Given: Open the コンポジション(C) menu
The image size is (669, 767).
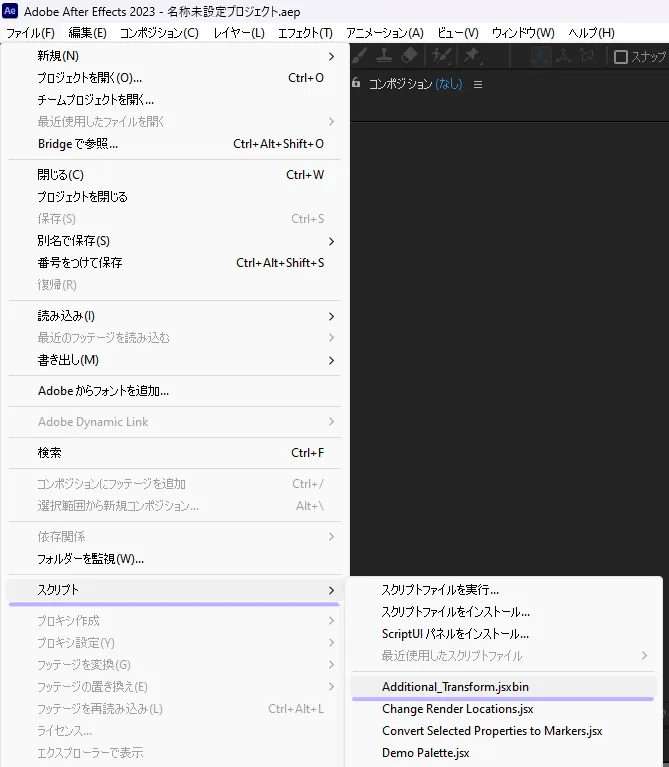Looking at the screenshot, I should pos(159,33).
